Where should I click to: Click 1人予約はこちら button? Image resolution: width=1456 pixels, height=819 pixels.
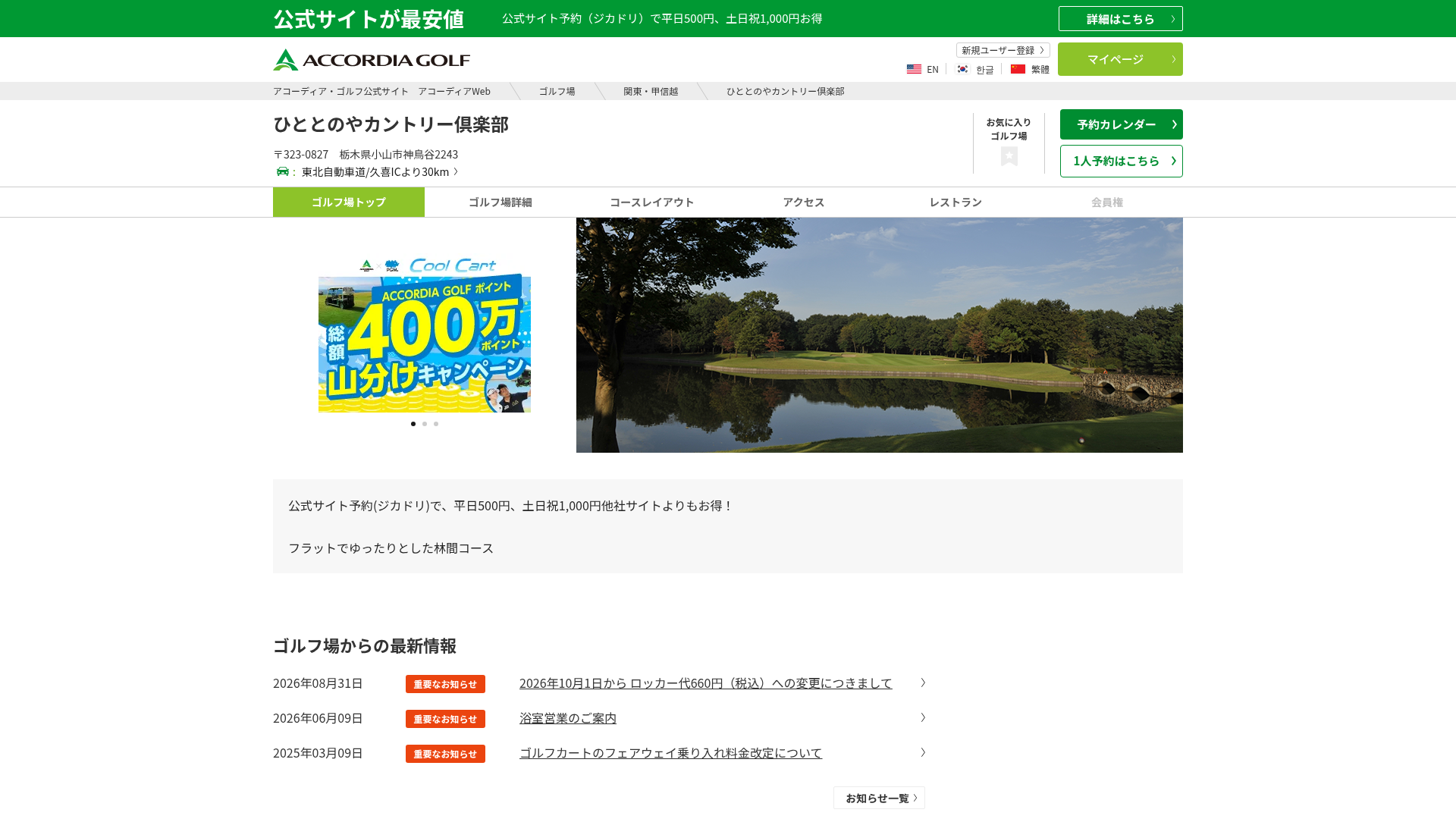1121,161
